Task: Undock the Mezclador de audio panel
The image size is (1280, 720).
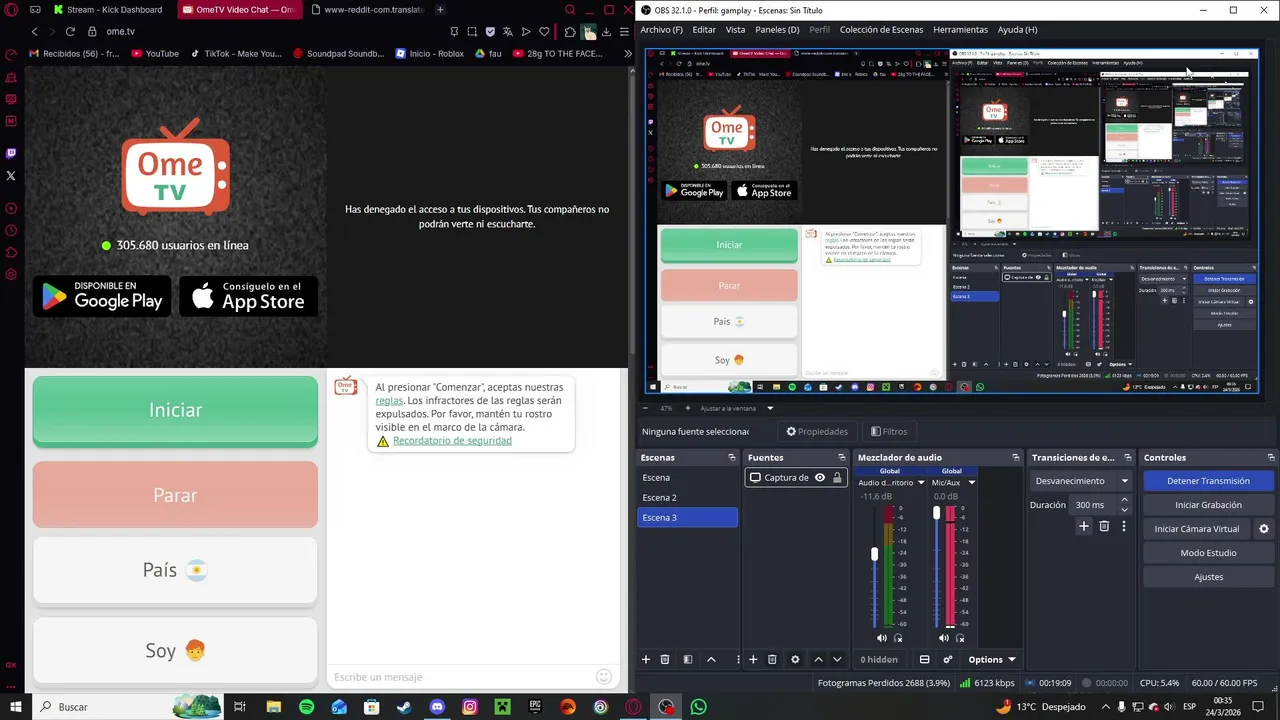Action: (x=1016, y=458)
